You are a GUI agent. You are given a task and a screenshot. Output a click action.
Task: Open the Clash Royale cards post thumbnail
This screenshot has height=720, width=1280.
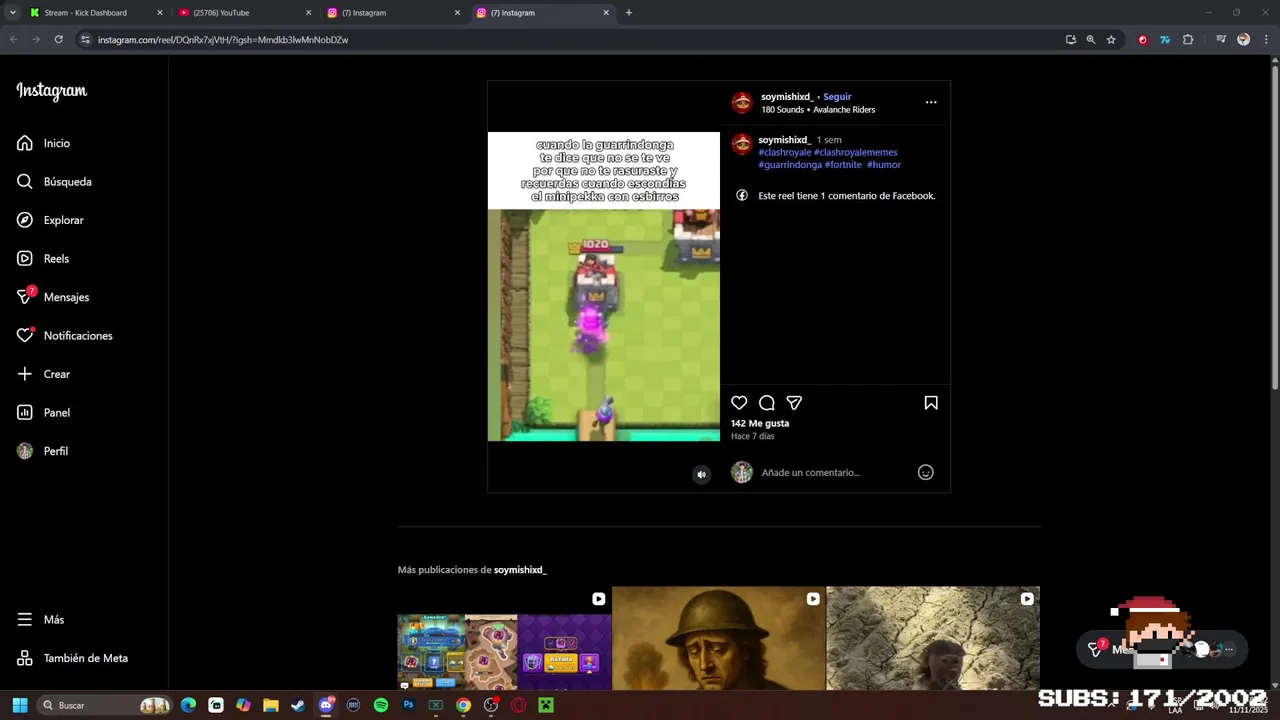coord(504,638)
